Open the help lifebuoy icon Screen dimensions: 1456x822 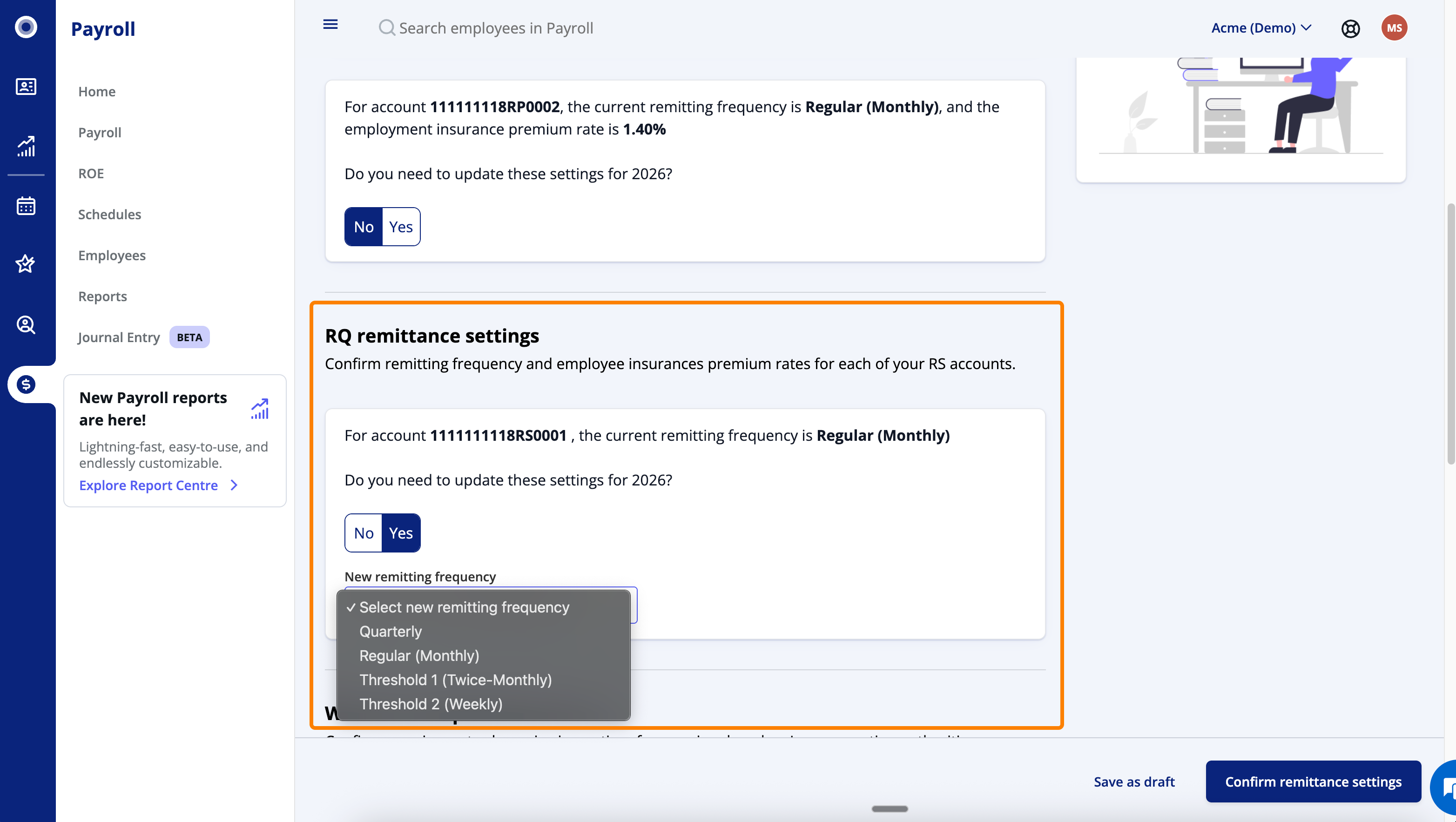click(1350, 28)
